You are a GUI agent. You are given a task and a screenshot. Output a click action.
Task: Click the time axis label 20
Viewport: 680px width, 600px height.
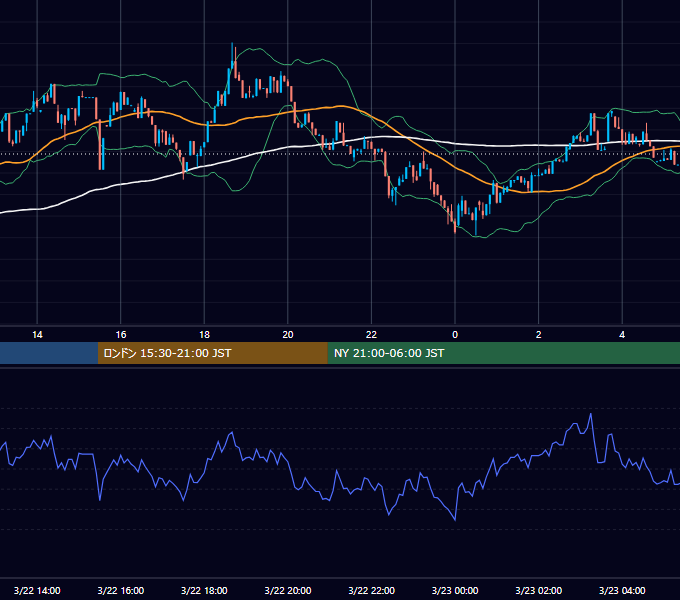(288, 335)
